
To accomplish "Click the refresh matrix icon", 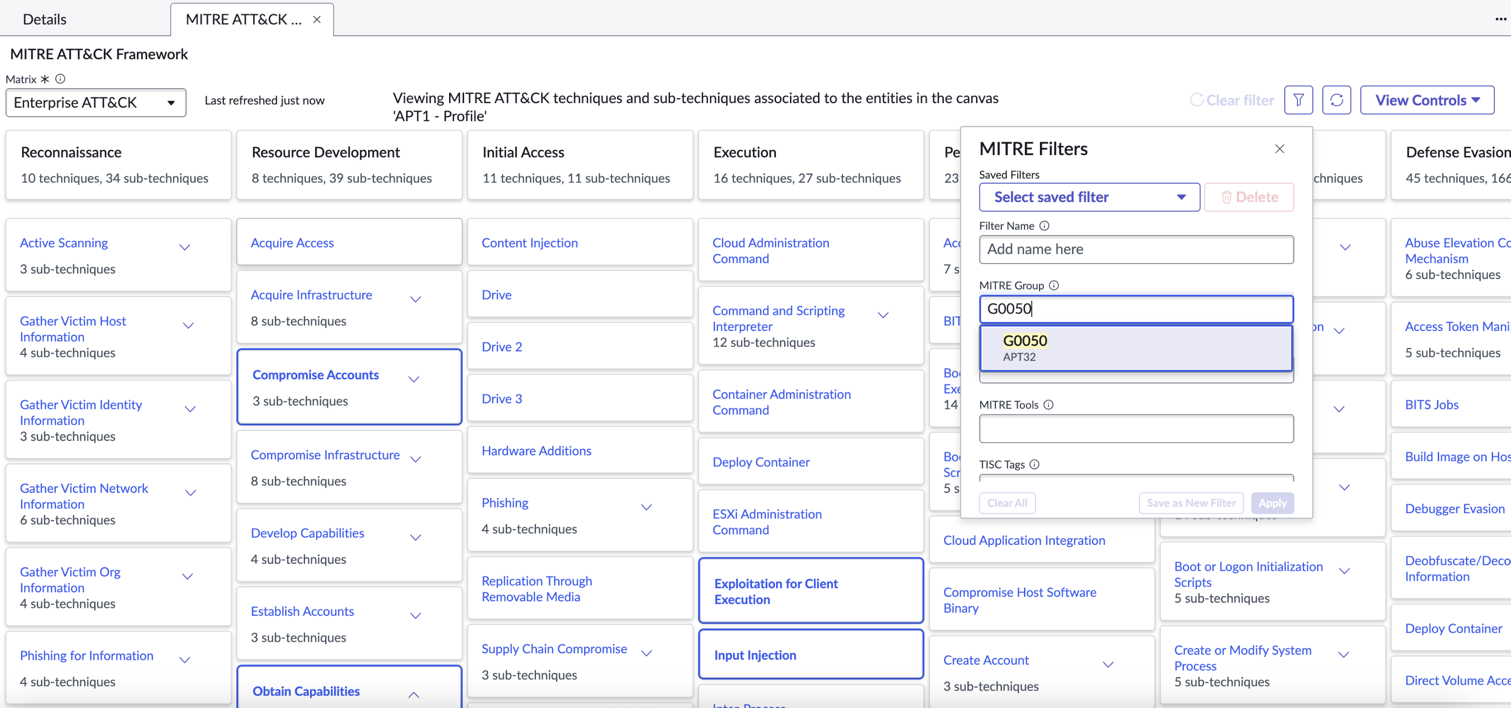I will (1336, 100).
